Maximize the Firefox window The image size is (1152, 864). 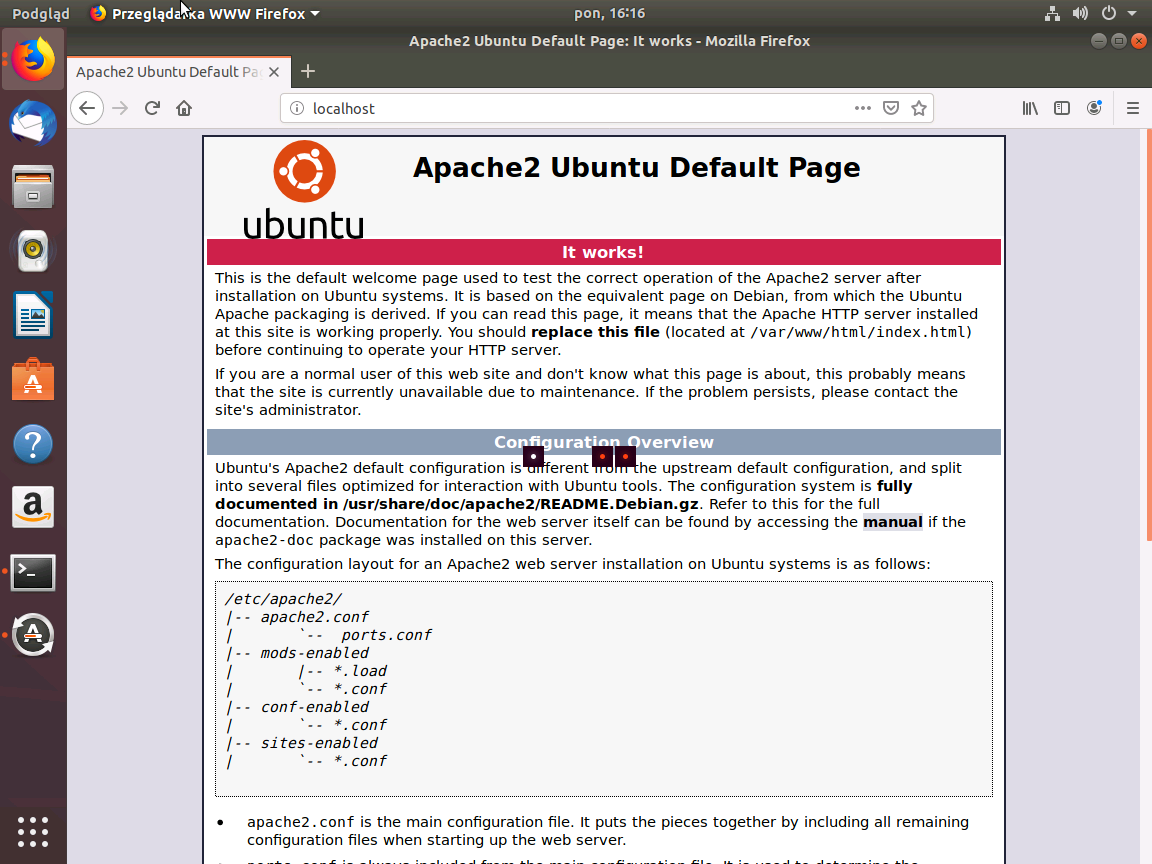point(1118,41)
